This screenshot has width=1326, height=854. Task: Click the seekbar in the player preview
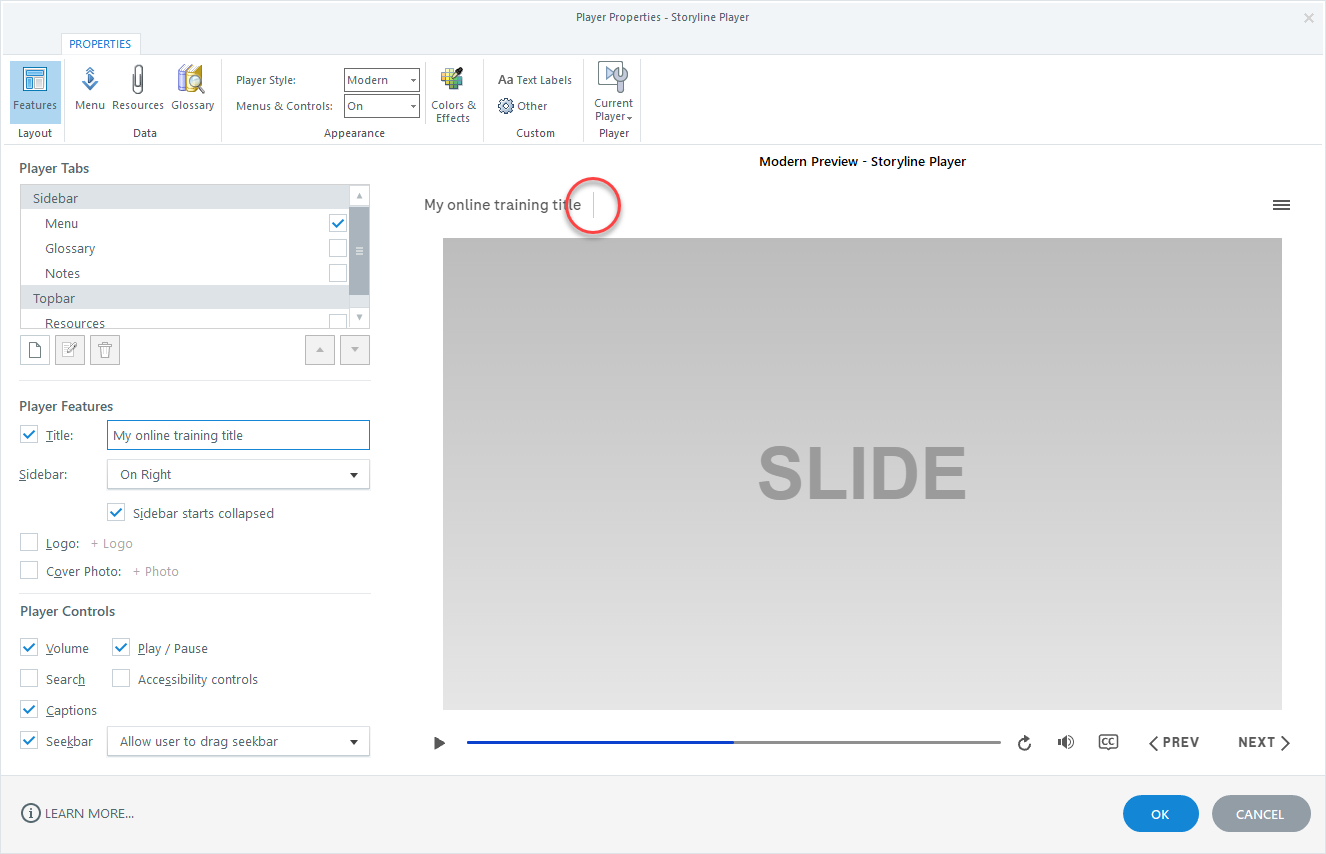click(733, 742)
